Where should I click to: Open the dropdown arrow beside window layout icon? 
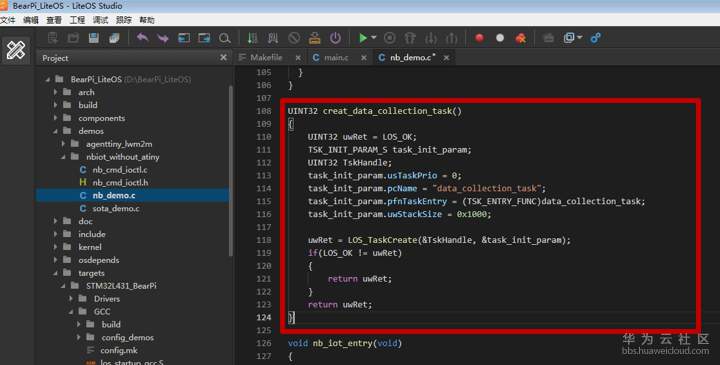coord(579,38)
